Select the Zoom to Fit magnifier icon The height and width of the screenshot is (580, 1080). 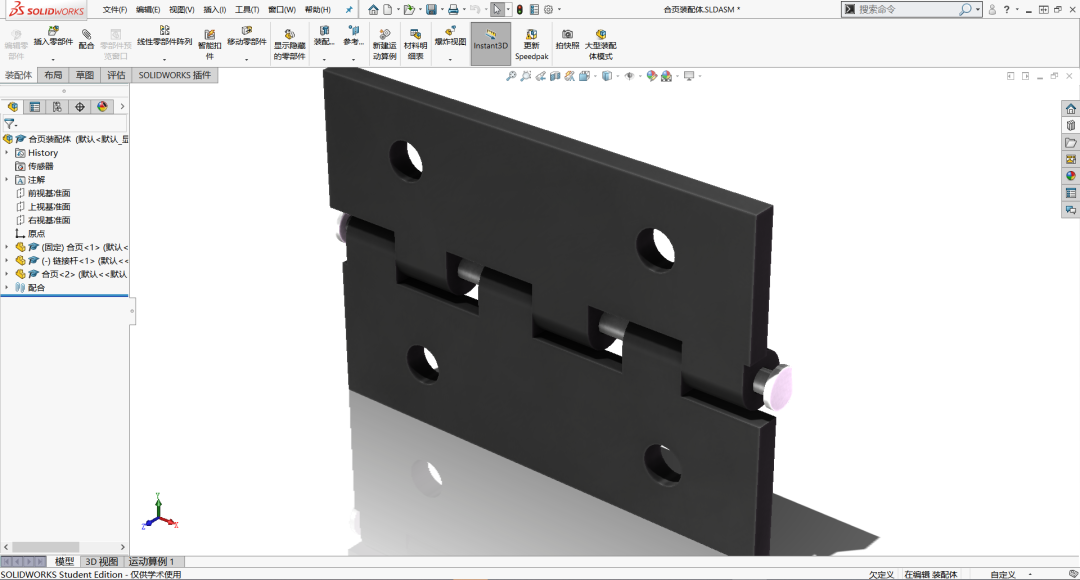(511, 77)
